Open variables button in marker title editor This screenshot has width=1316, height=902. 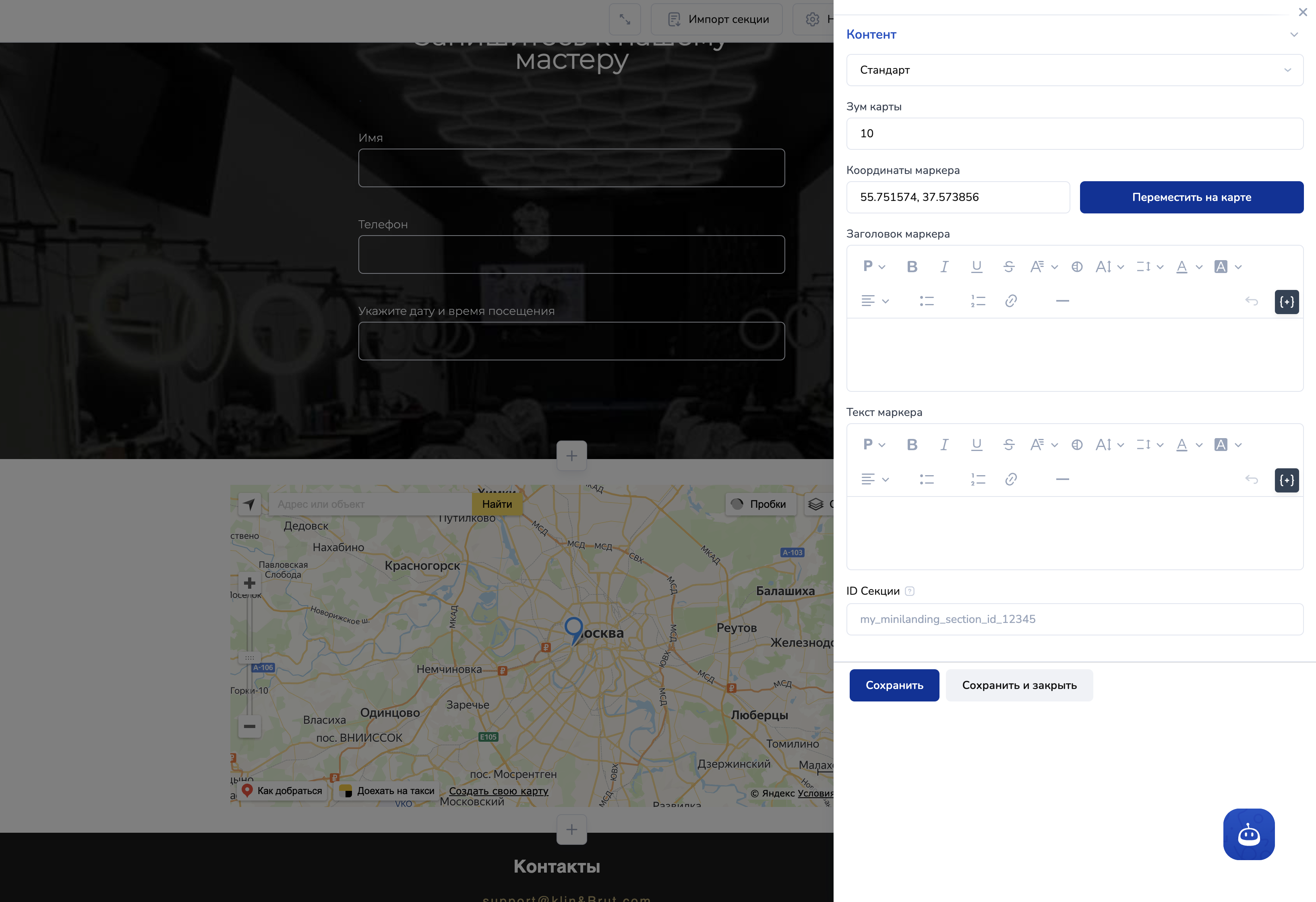click(x=1287, y=302)
